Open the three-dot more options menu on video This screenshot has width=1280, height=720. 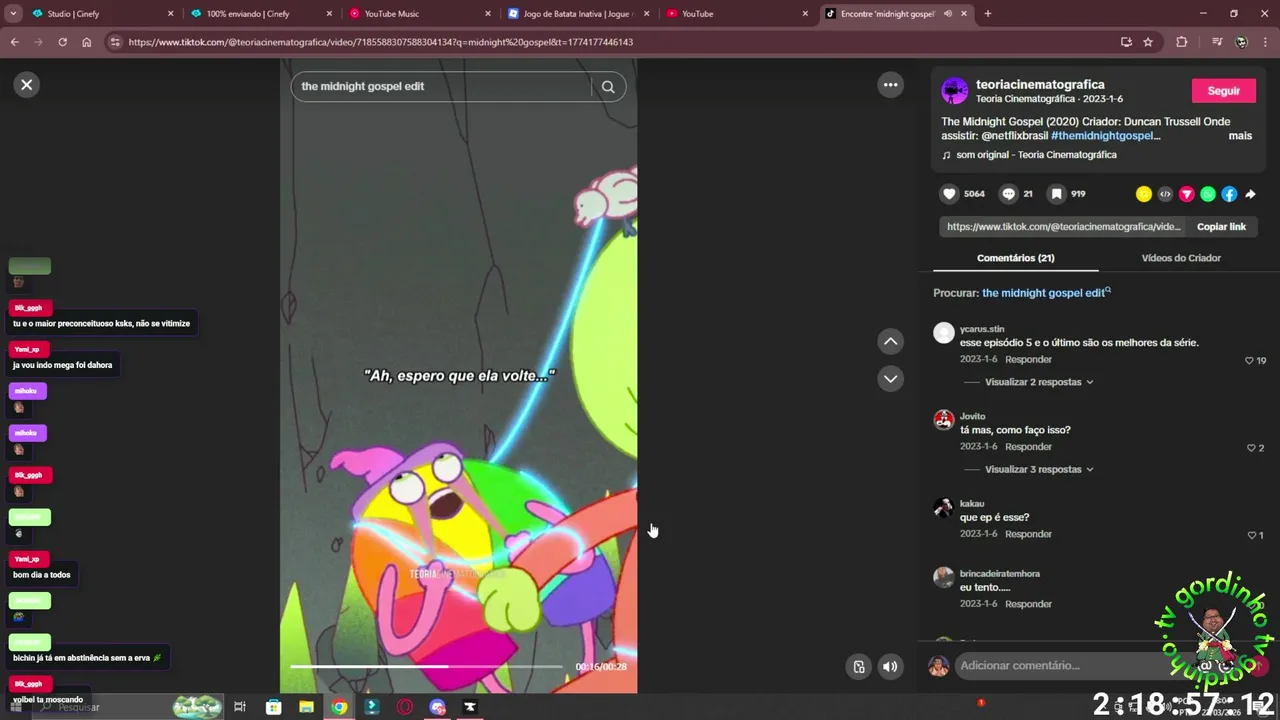click(890, 85)
